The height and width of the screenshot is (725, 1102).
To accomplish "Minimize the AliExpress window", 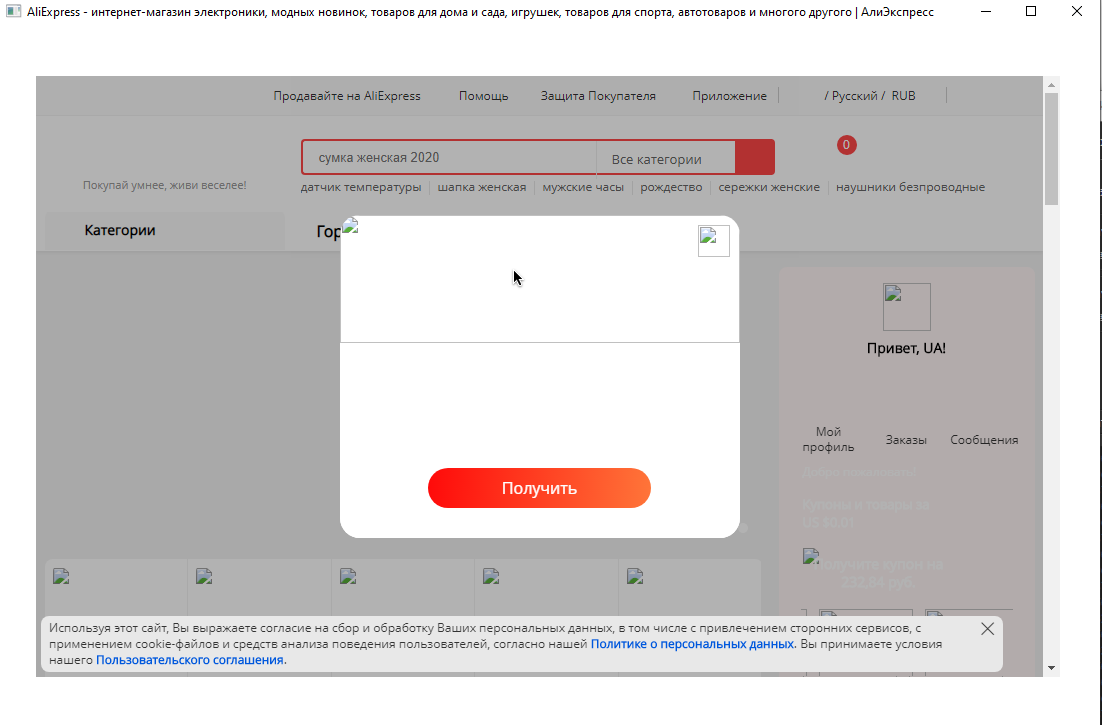I will [986, 11].
